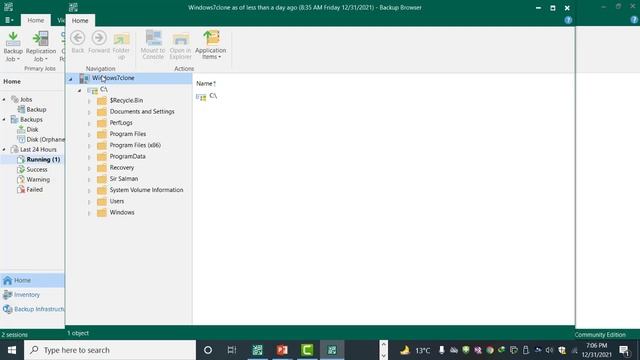This screenshot has height=360, width=640.
Task: Collapse the C:\ drive tree node
Action: [80, 90]
